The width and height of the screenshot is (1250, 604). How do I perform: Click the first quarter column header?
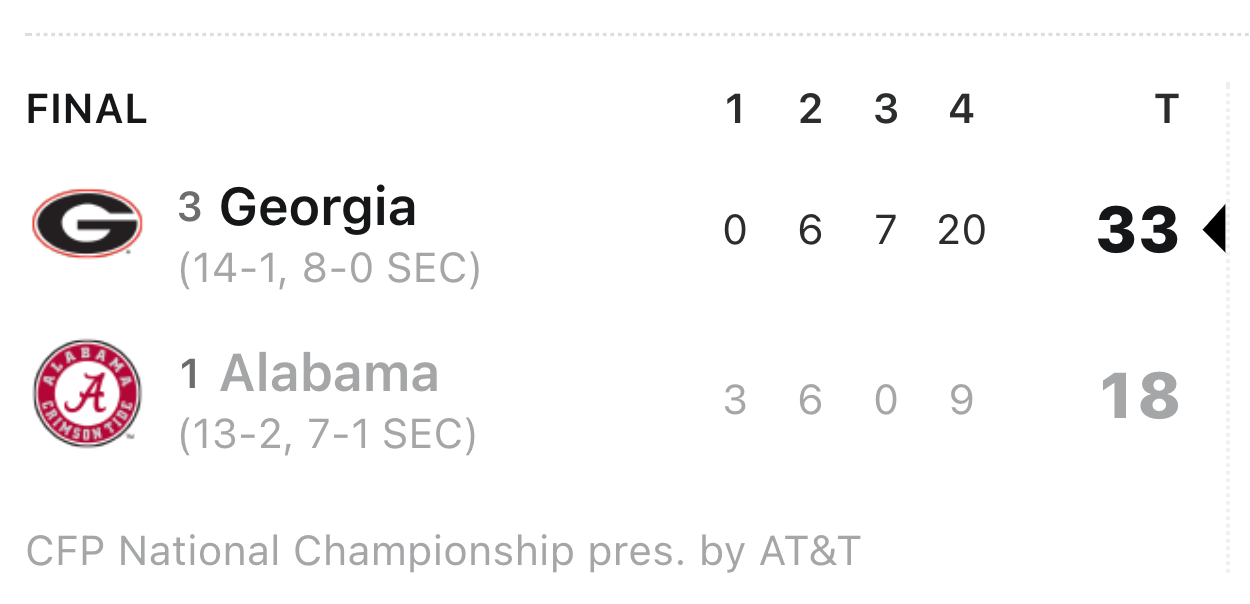[x=735, y=109]
